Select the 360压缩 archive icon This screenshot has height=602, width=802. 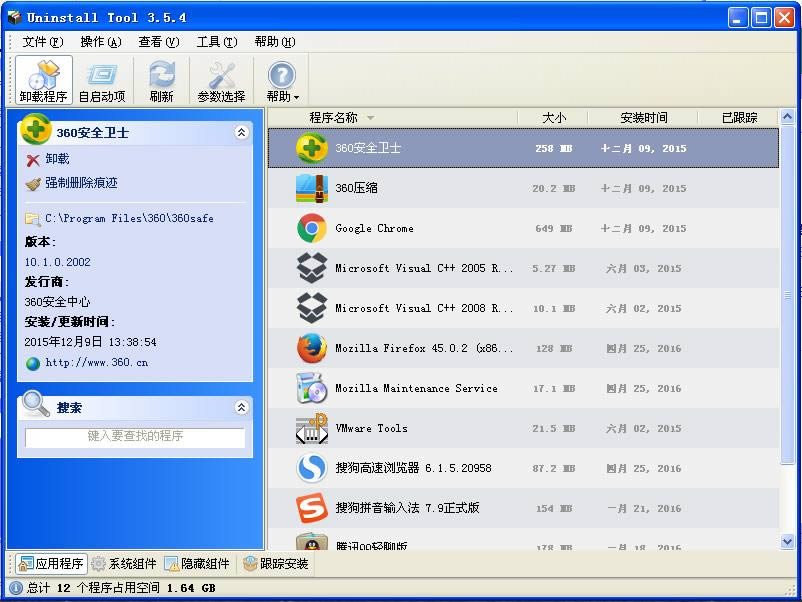point(311,188)
